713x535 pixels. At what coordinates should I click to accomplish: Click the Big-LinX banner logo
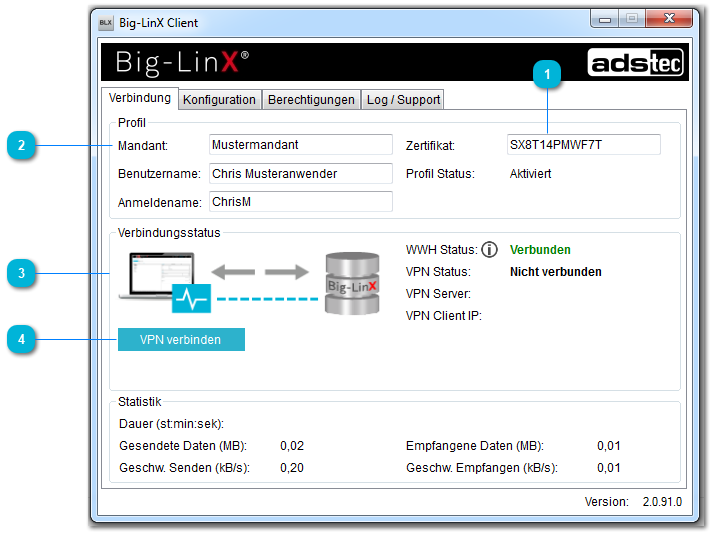coord(182,61)
